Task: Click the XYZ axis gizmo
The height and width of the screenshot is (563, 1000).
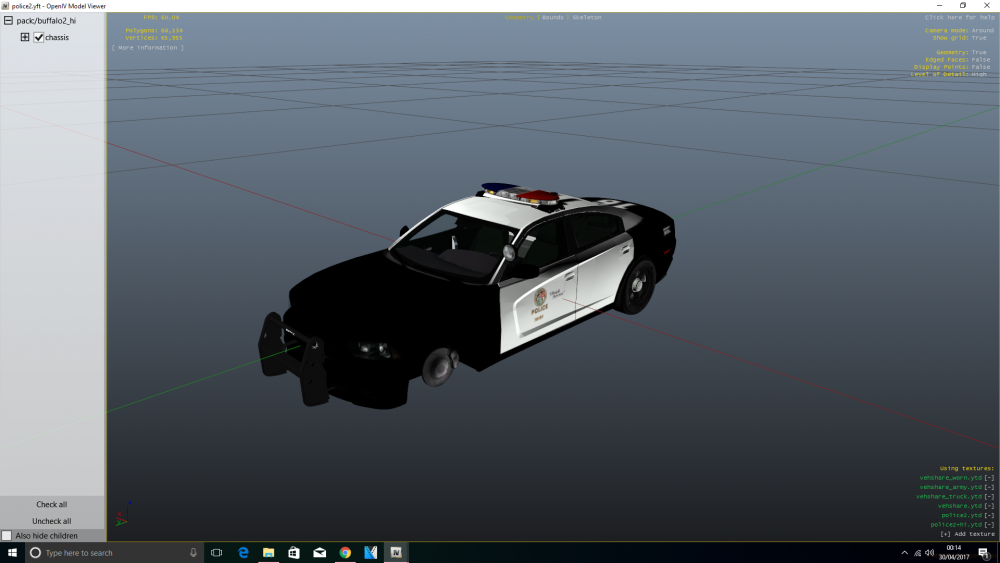Action: (x=124, y=514)
